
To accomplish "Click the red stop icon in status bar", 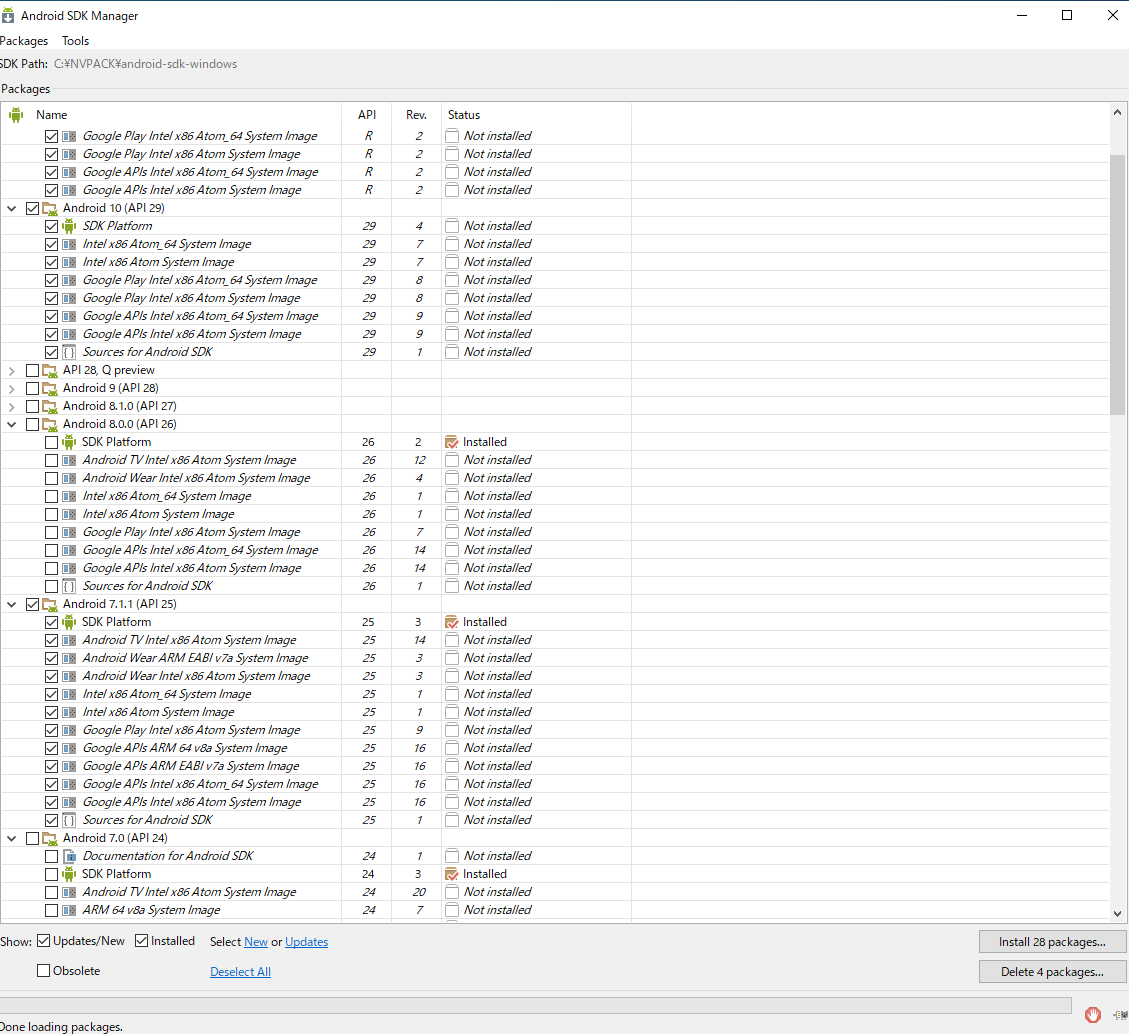I will pos(1093,1015).
